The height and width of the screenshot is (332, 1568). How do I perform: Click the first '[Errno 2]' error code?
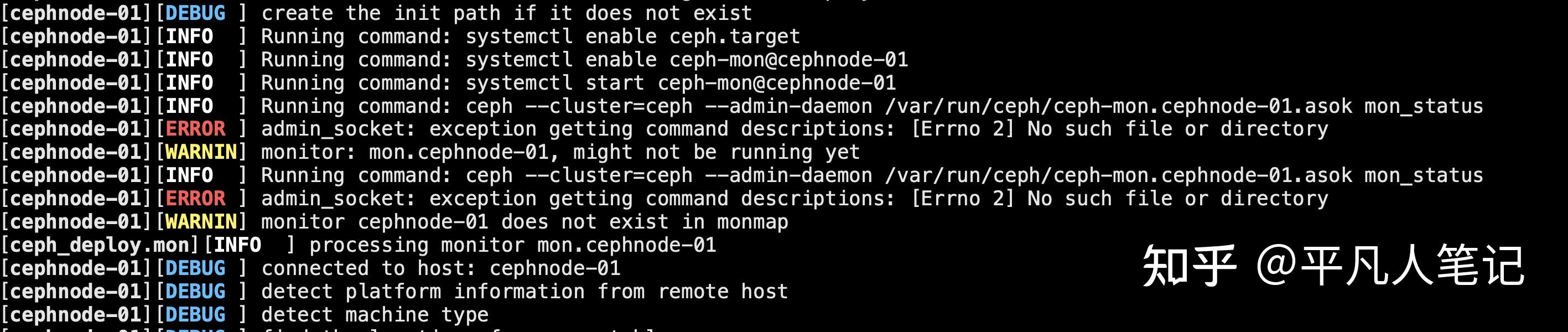tap(962, 128)
